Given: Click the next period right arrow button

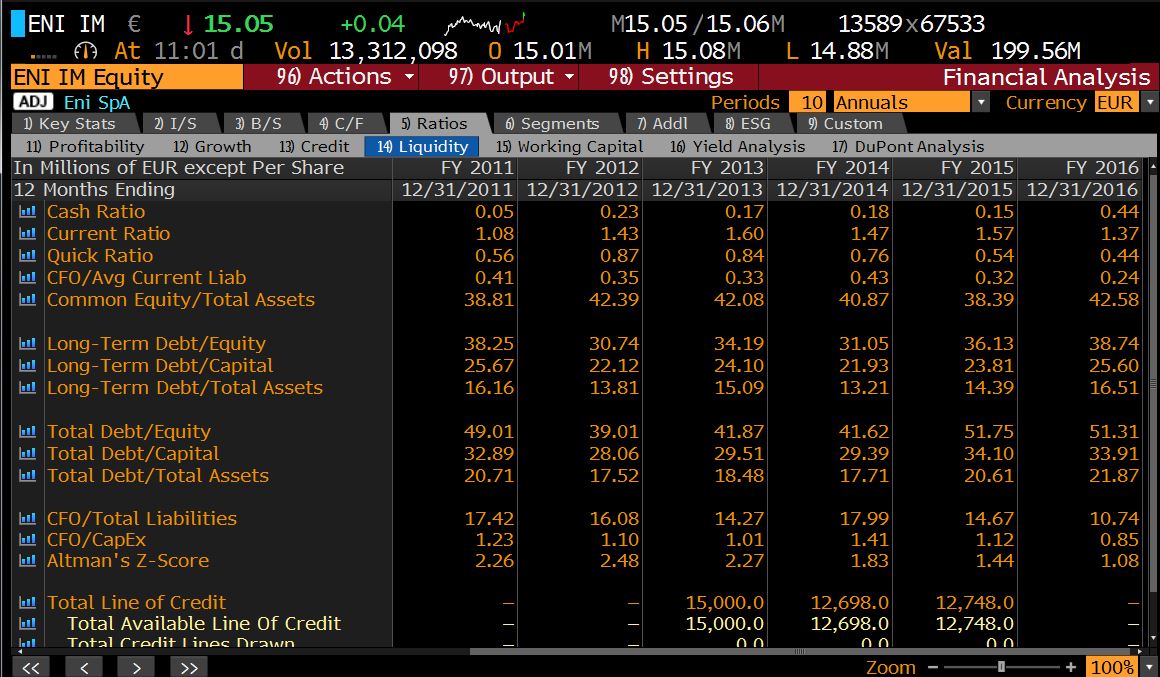Looking at the screenshot, I should (136, 667).
